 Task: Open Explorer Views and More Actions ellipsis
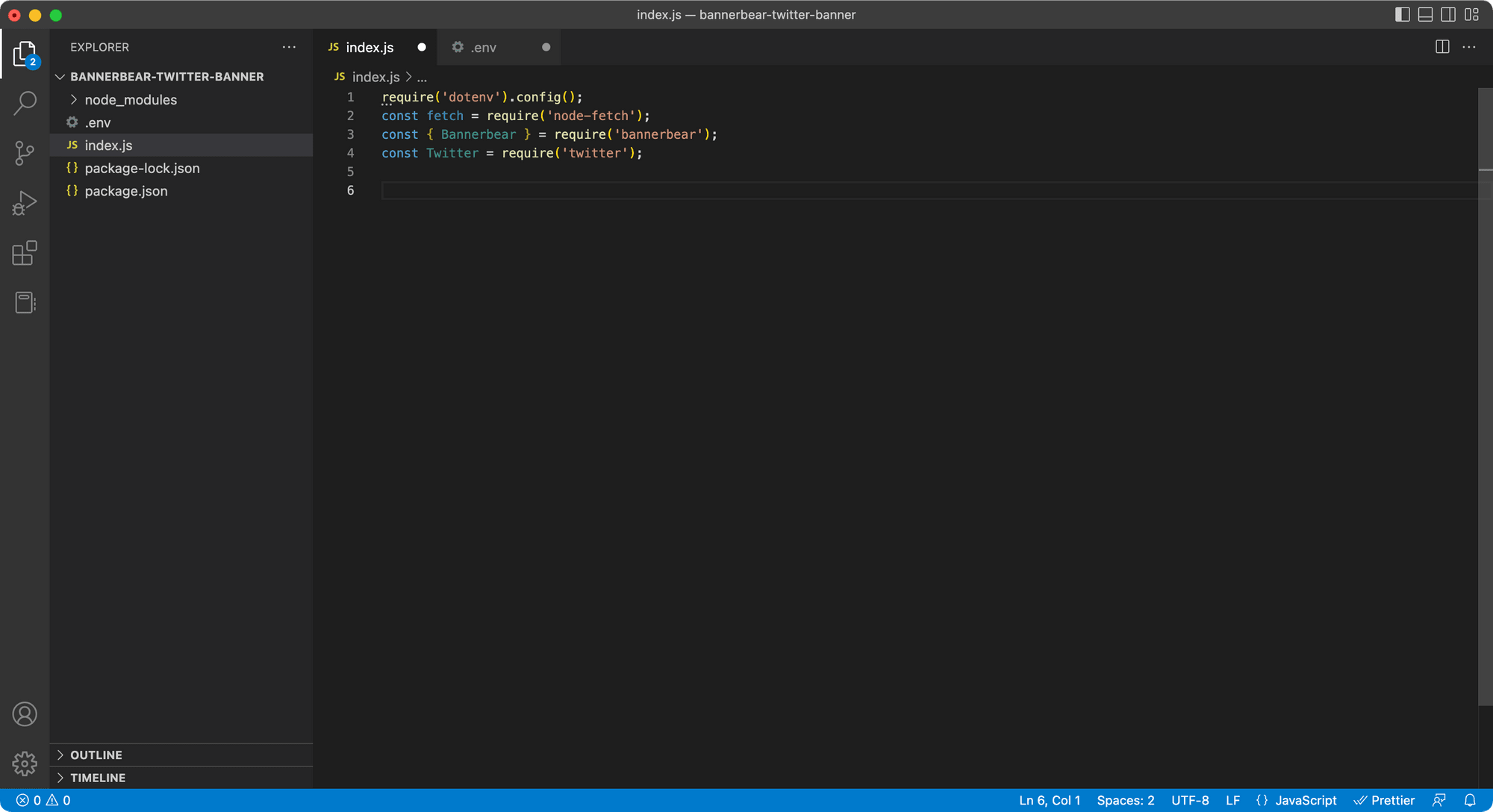coord(289,47)
